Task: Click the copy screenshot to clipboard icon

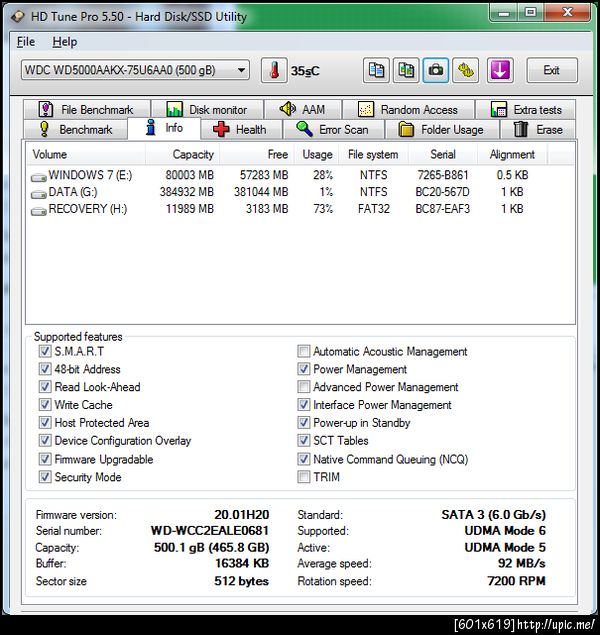Action: tap(406, 70)
